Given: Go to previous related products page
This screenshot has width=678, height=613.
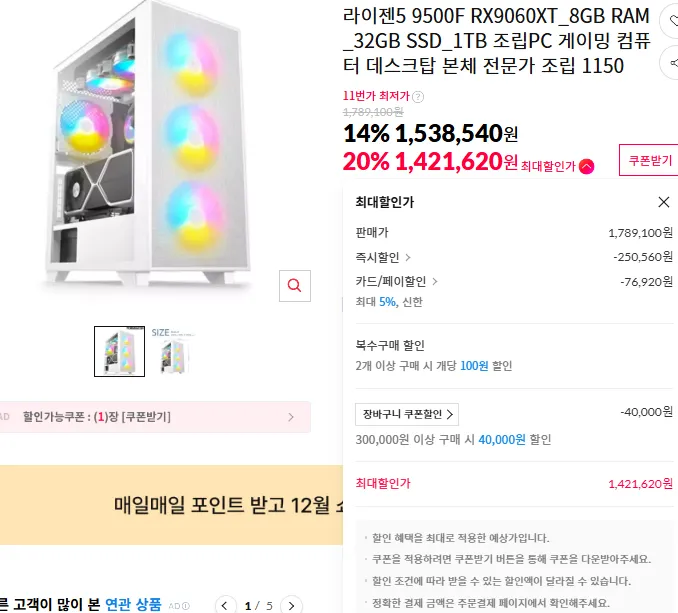Looking at the screenshot, I should pyautogui.click(x=227, y=605).
